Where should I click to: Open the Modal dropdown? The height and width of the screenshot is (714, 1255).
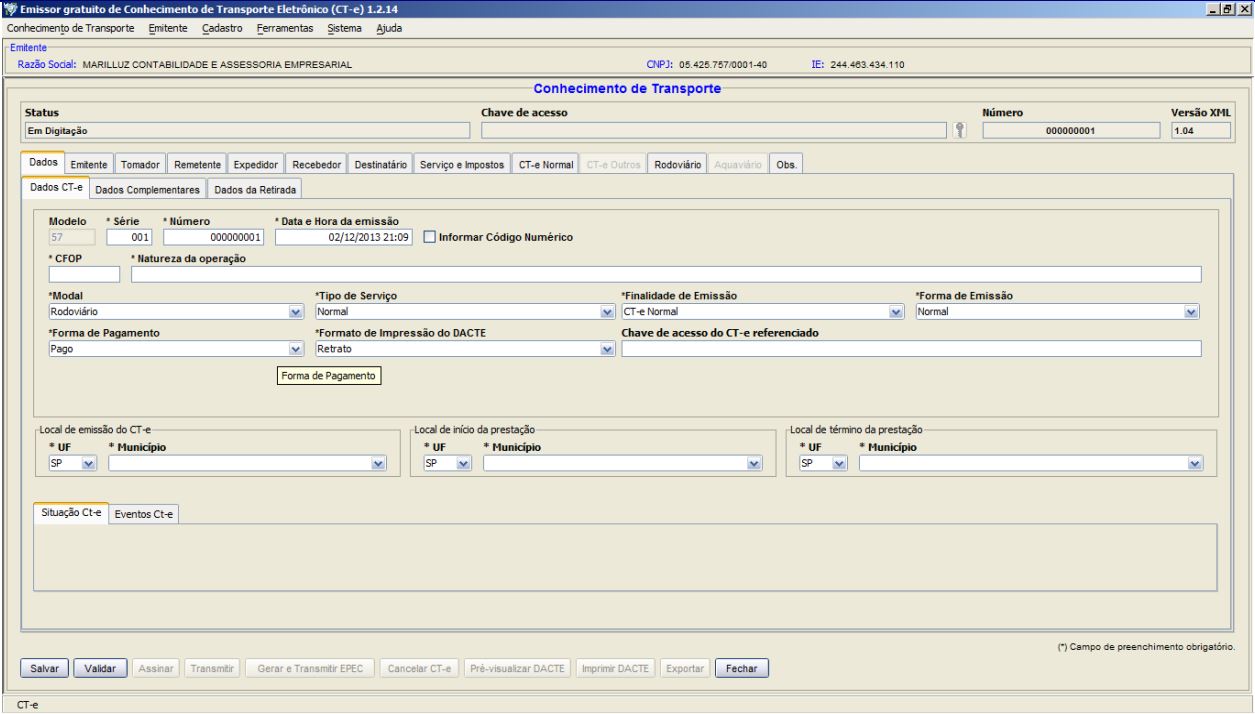point(295,312)
